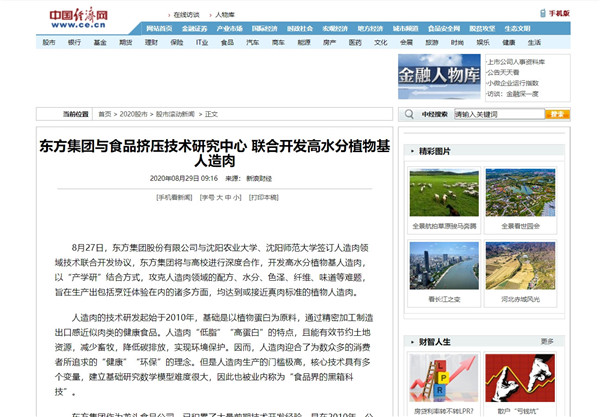600x417 pixels.
Task: Select 股市 in the sub navigation
Action: coord(49,42)
